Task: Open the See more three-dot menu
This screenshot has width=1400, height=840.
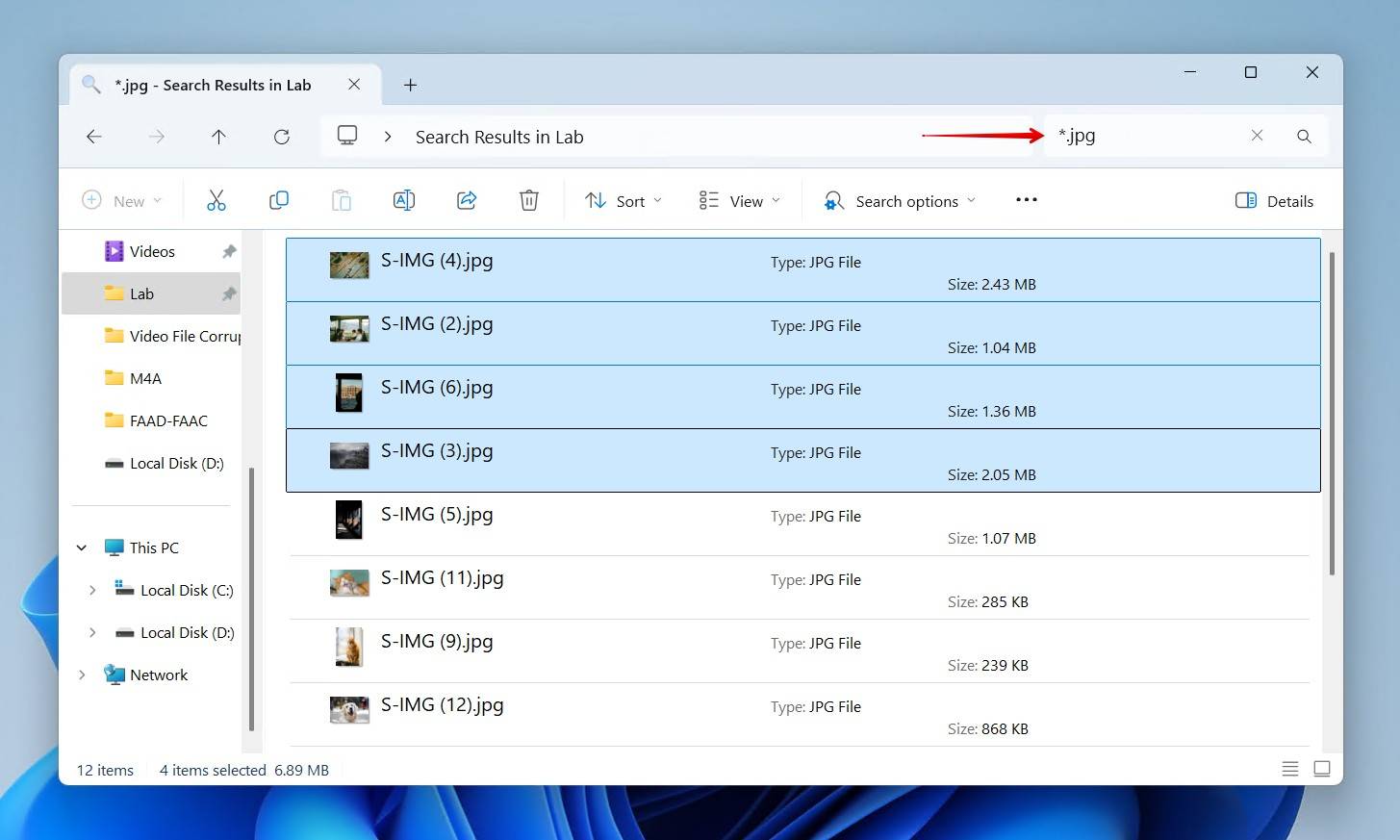Action: (x=1027, y=199)
